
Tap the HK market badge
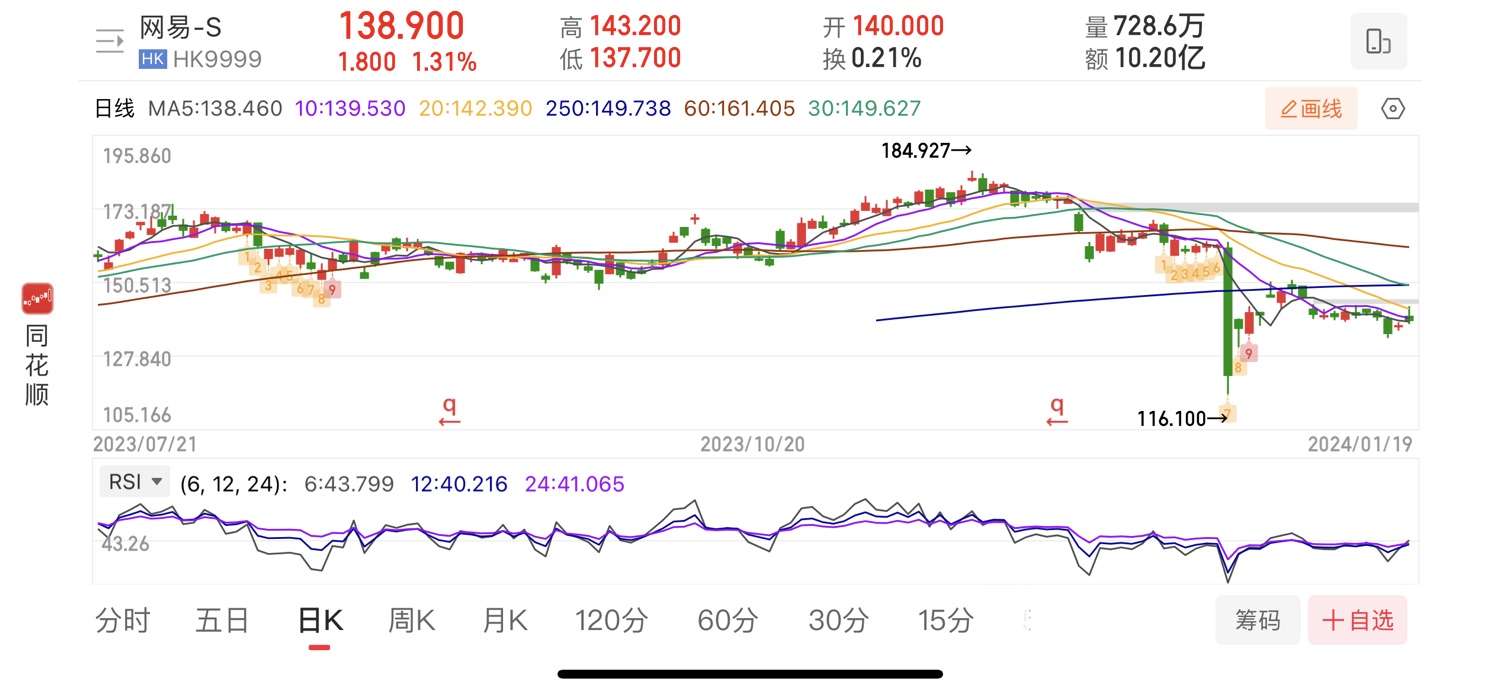point(152,59)
